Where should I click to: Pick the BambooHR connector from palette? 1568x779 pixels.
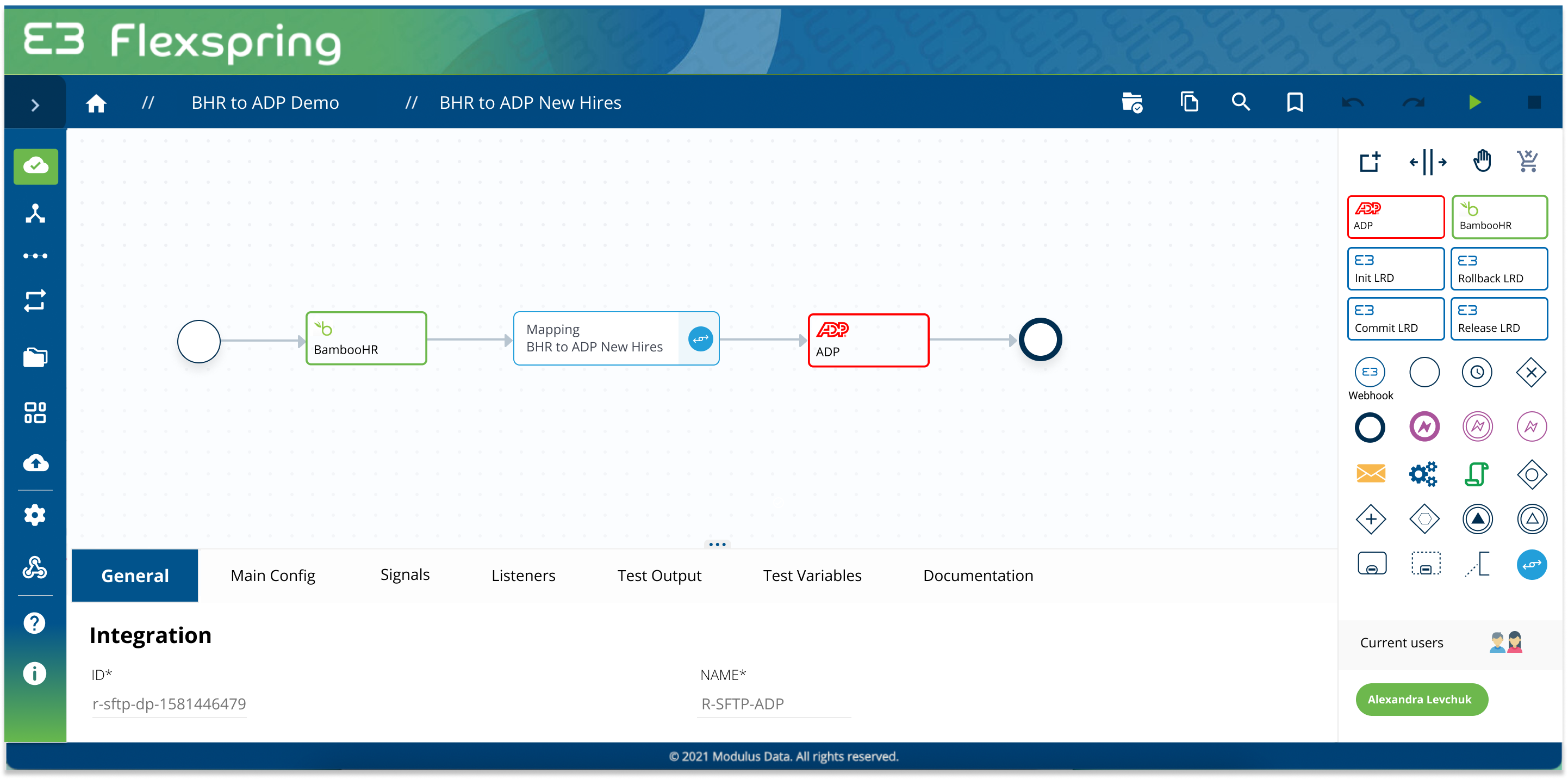[1499, 217]
